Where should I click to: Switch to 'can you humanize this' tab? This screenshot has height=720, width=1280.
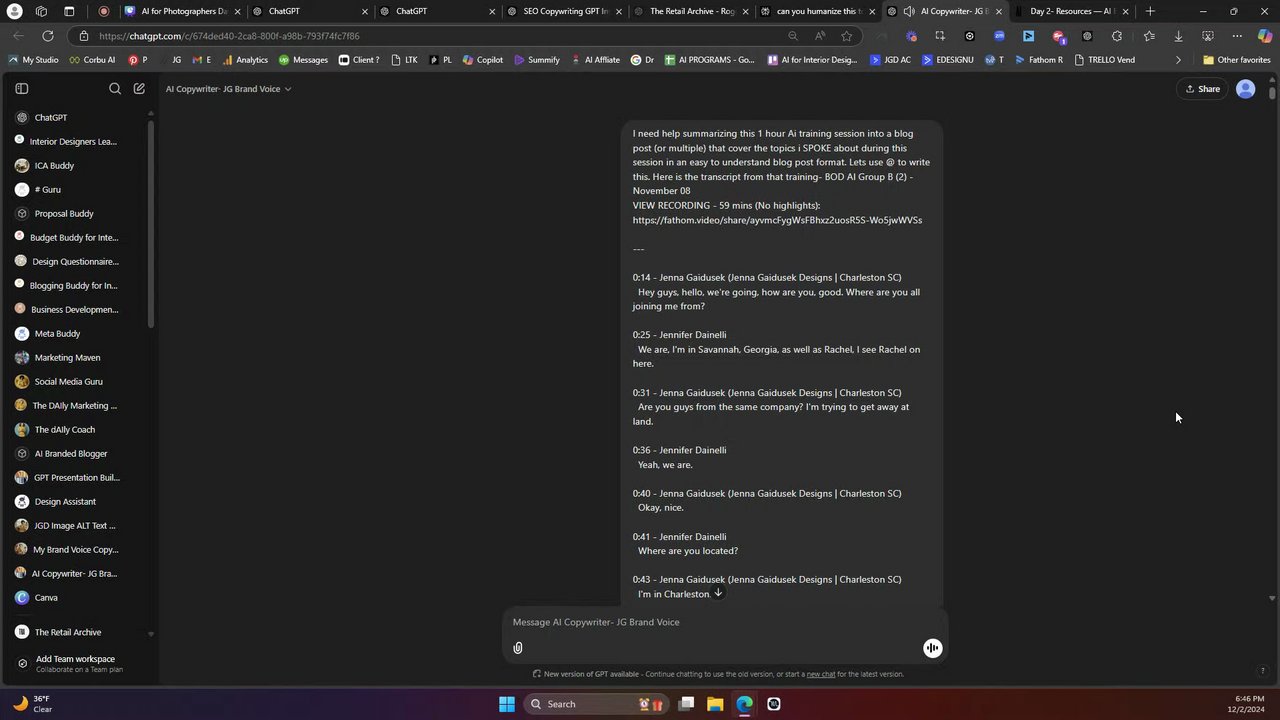click(x=817, y=11)
